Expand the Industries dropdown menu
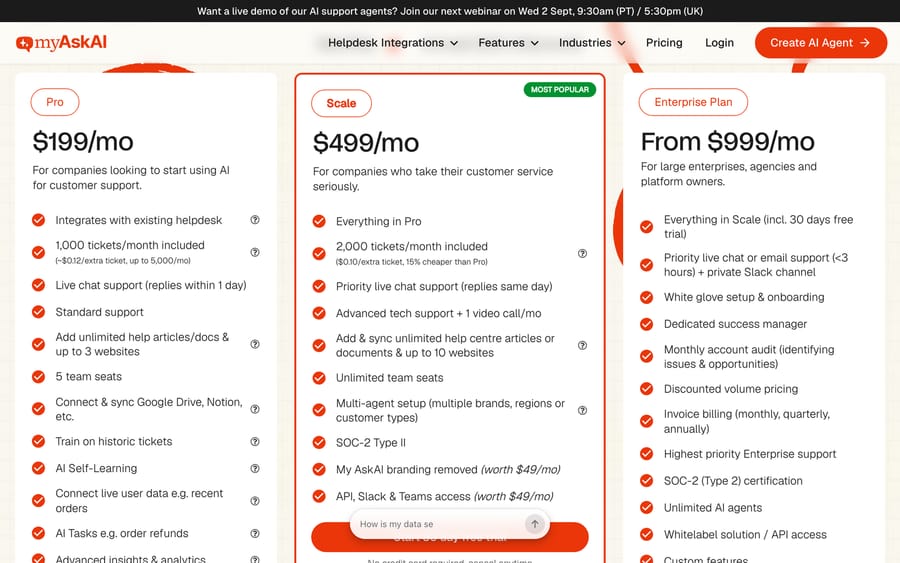The image size is (900, 563). pos(592,42)
